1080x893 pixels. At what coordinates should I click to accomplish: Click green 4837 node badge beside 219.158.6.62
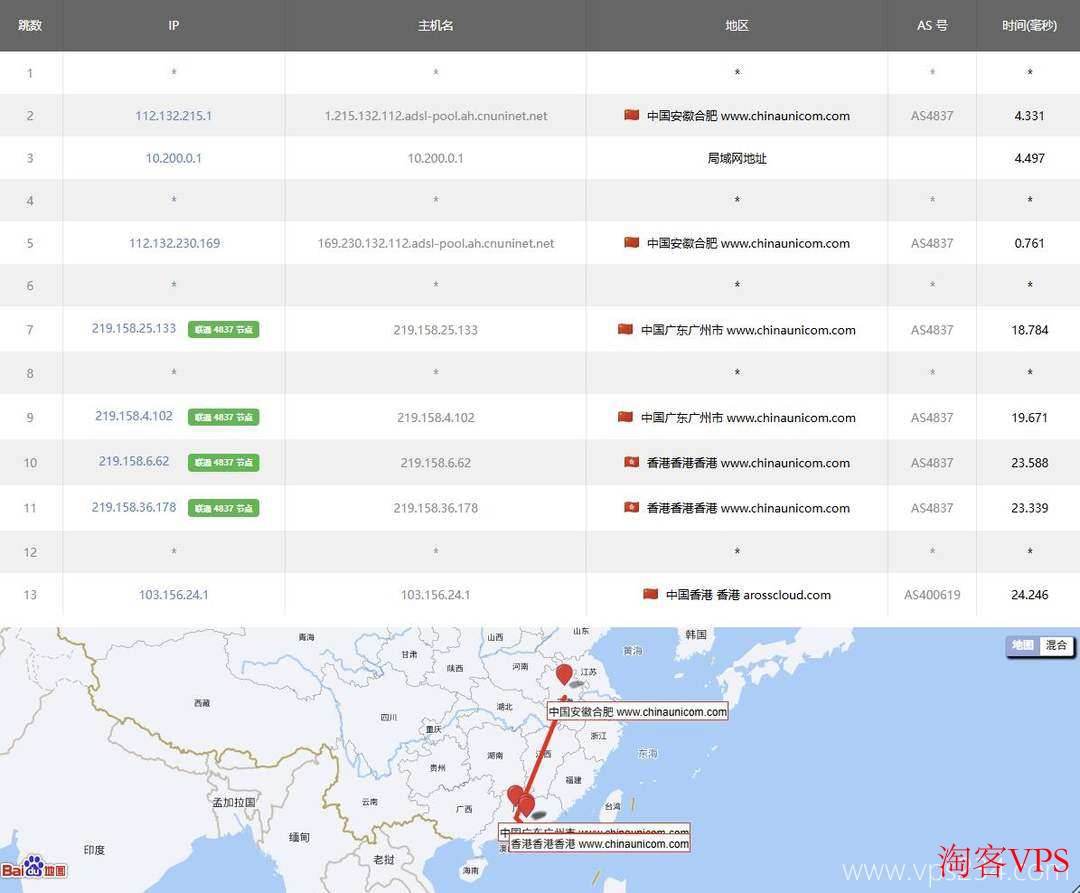coord(223,463)
